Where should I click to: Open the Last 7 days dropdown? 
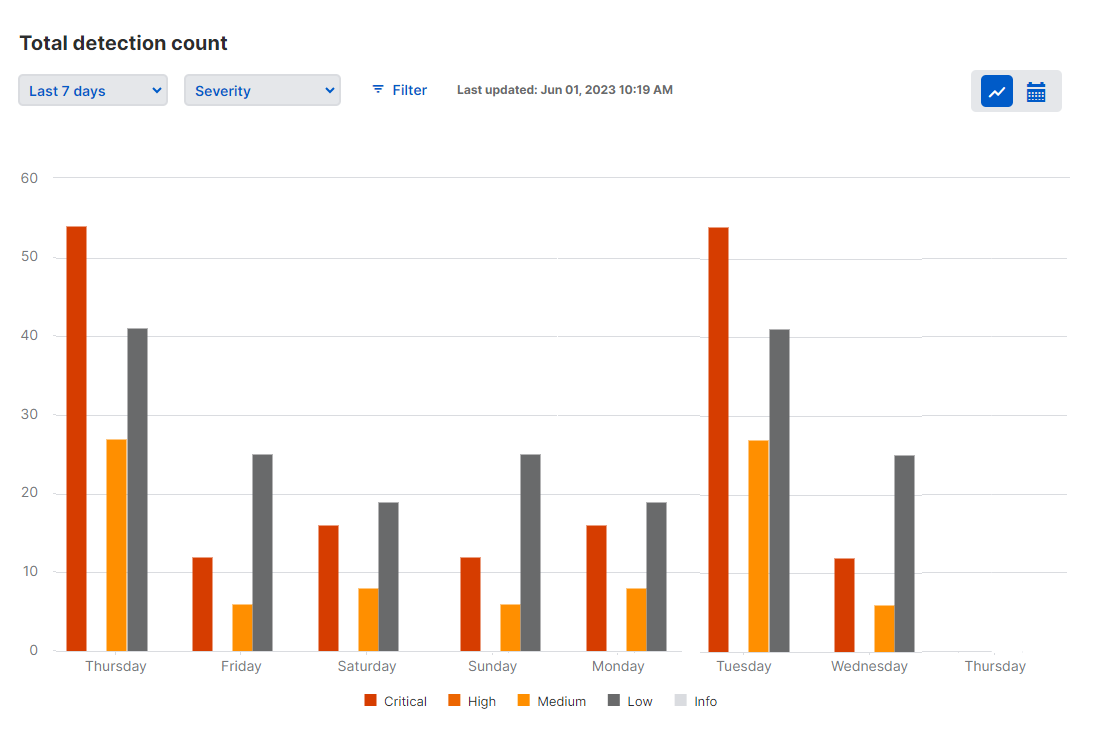click(x=93, y=90)
